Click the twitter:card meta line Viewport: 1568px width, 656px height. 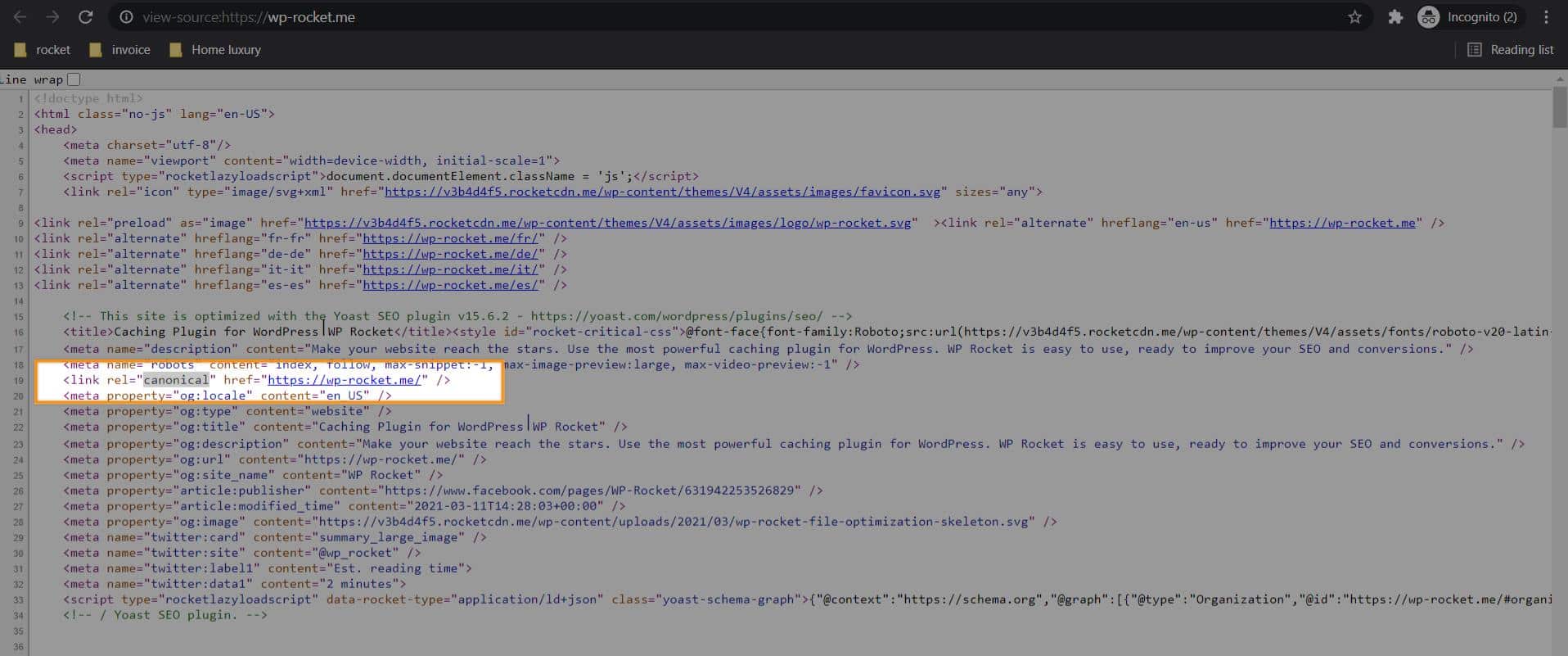(x=275, y=537)
